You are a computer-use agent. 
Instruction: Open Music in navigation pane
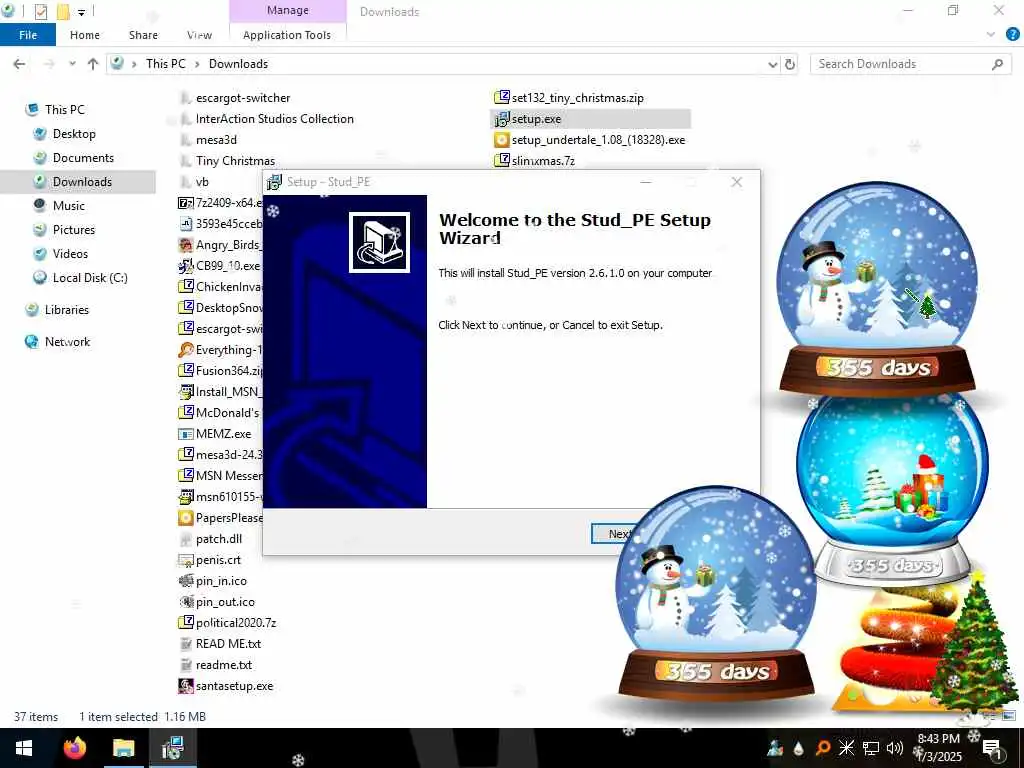(69, 206)
